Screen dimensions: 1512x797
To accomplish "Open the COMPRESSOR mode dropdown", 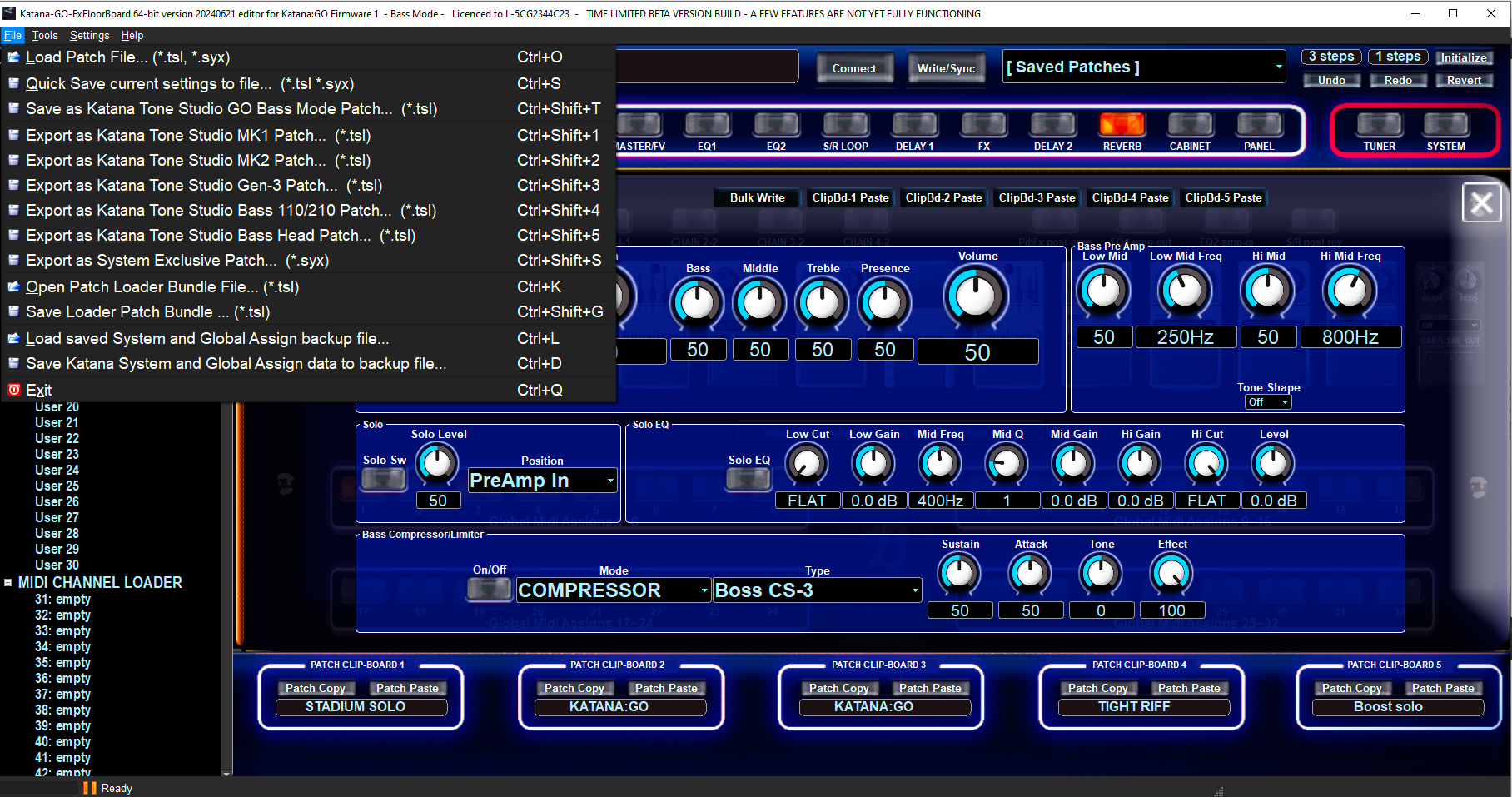I will [x=614, y=590].
